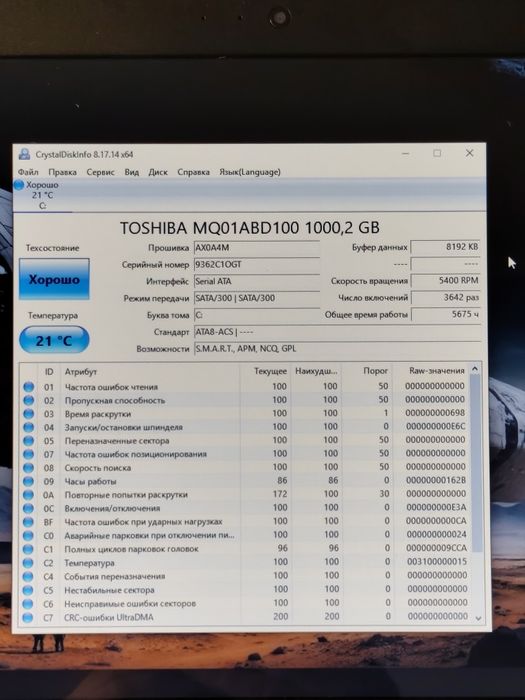Click the Буква тома field C:
The width and height of the screenshot is (525, 700).
[257, 315]
